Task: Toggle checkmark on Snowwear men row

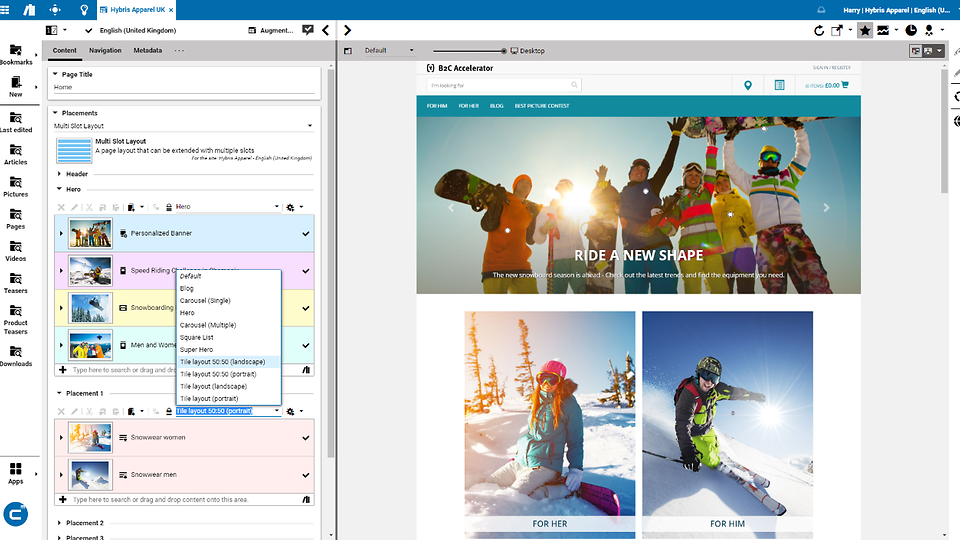Action: (x=306, y=475)
